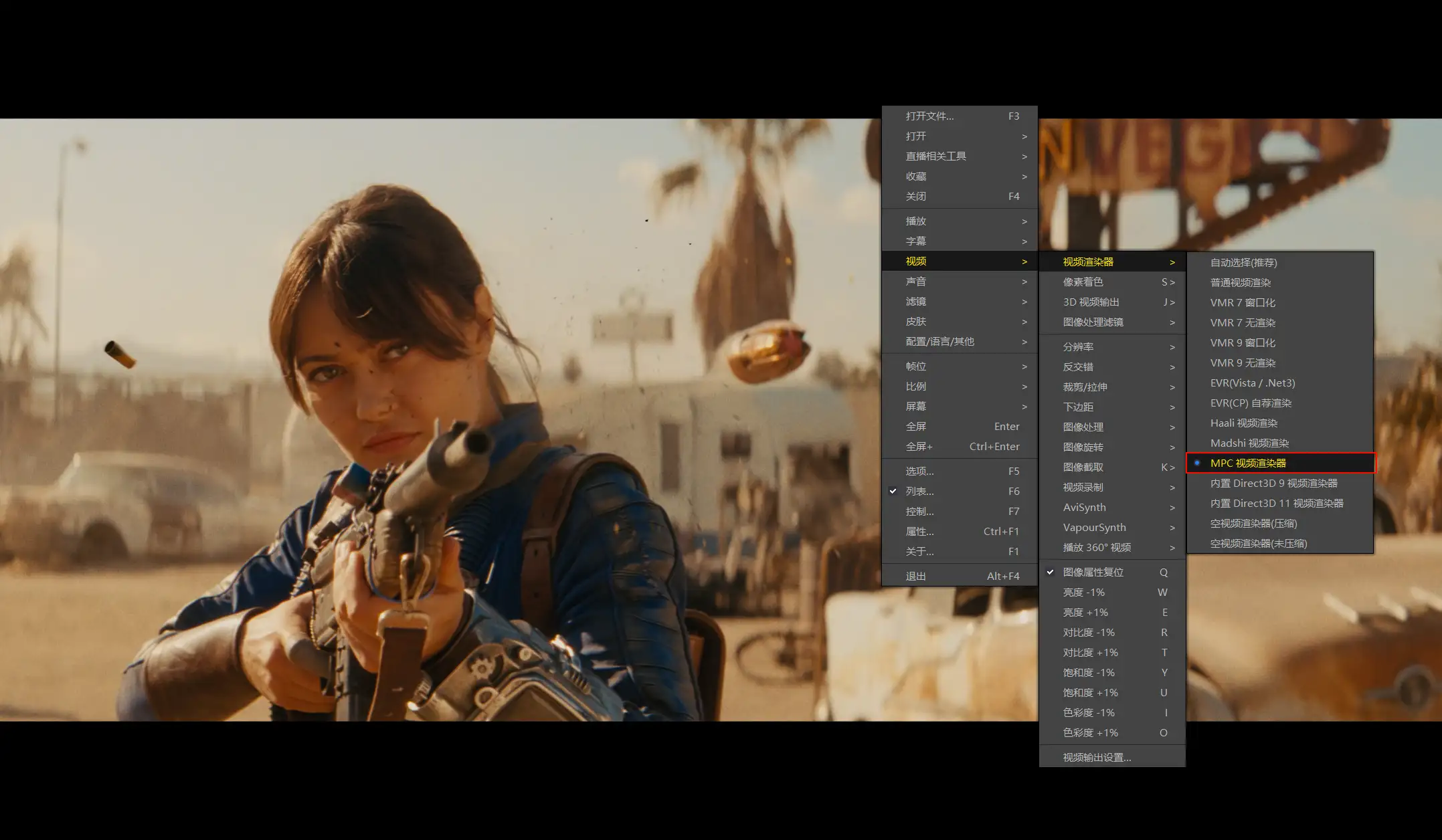The width and height of the screenshot is (1442, 840).
Task: Click 选项... to open preferences
Action: tap(919, 471)
